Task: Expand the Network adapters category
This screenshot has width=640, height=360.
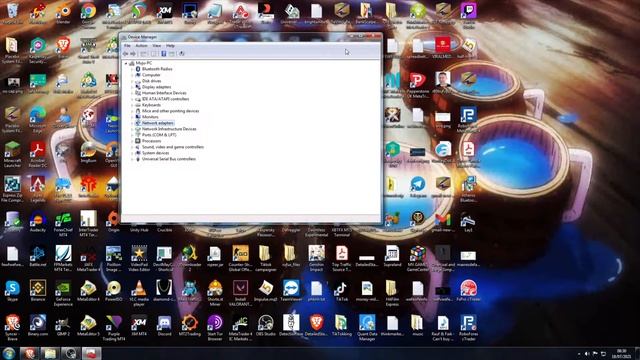Action: click(132, 123)
